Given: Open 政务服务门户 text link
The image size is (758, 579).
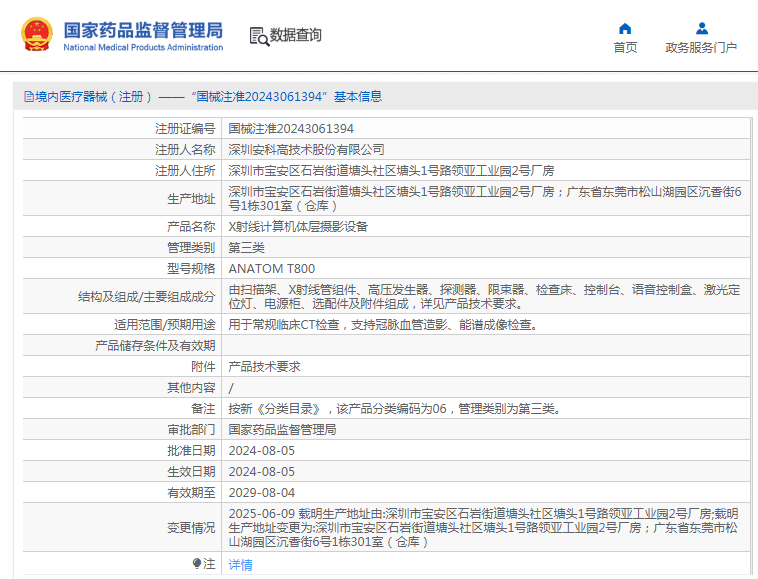Looking at the screenshot, I should pyautogui.click(x=701, y=47).
